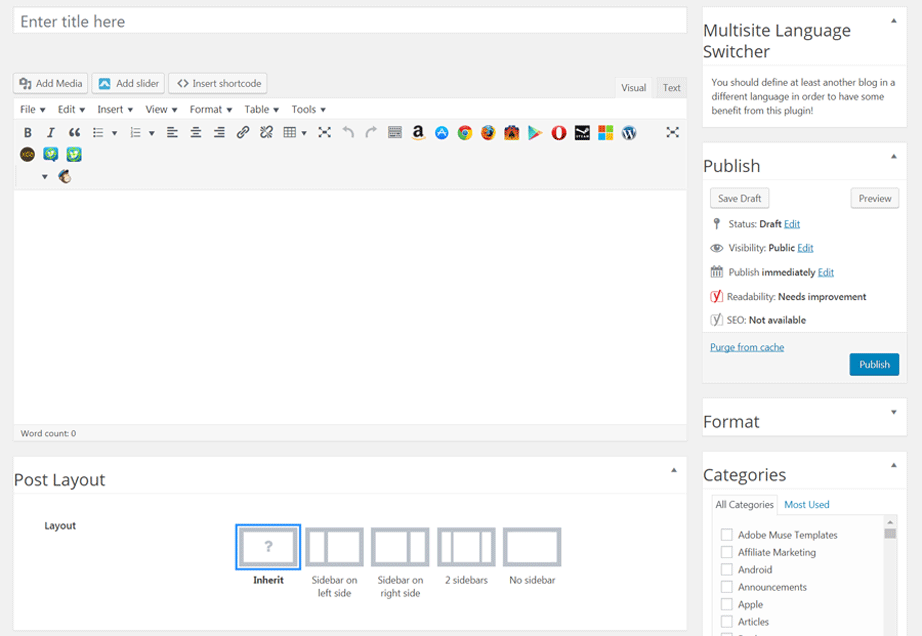Open the File menu

[32, 109]
